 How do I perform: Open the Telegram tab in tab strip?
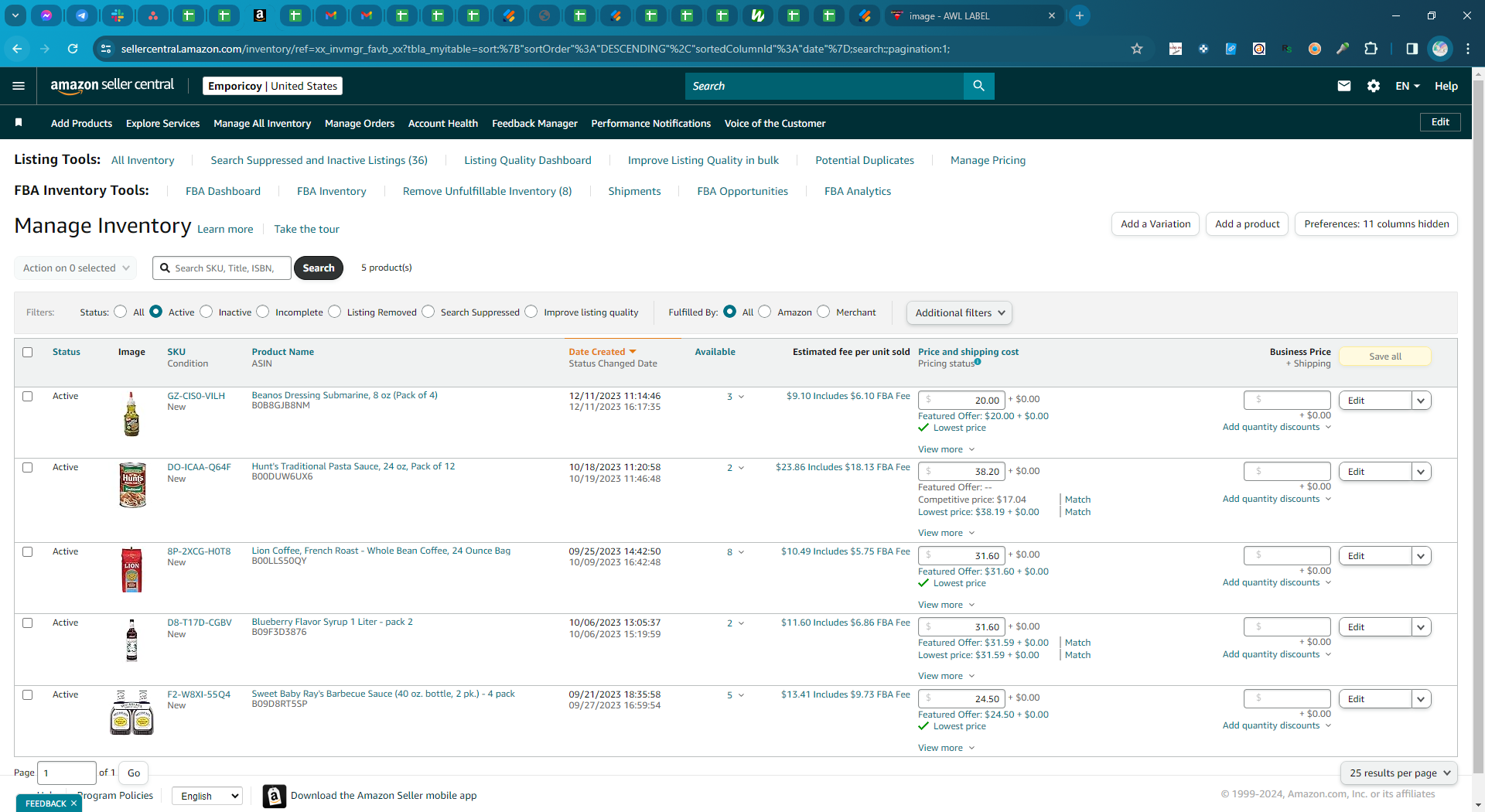[82, 15]
